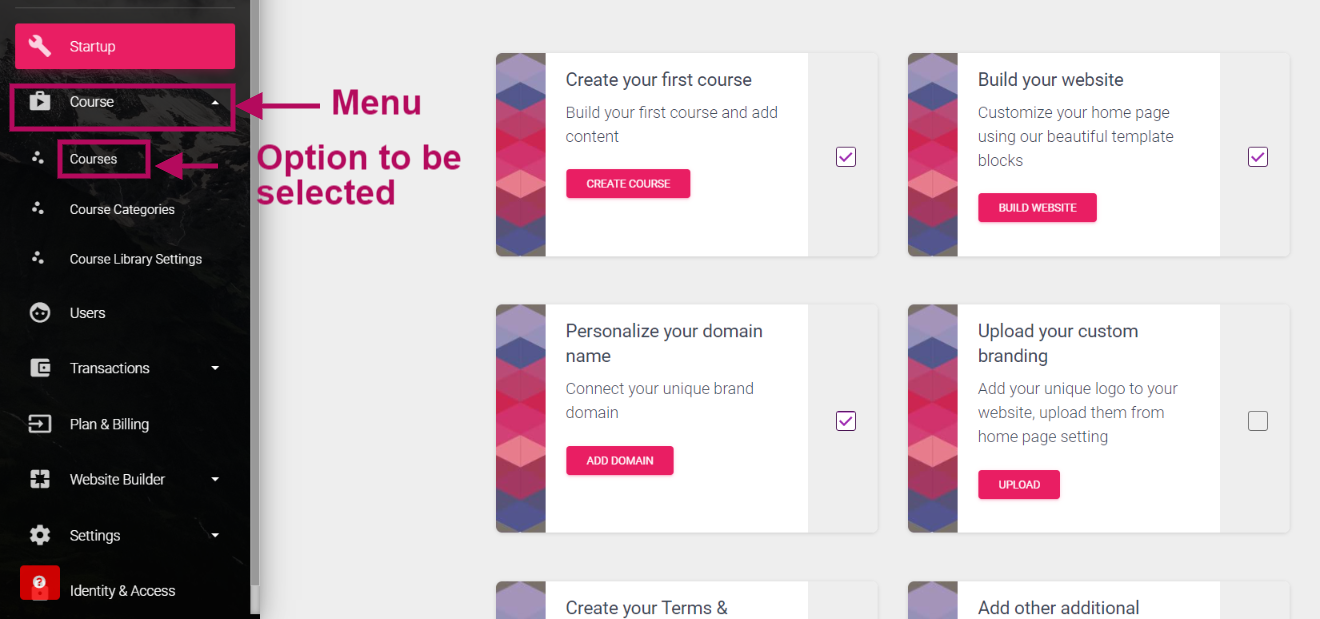Click the Settings gear icon

pyautogui.click(x=40, y=535)
